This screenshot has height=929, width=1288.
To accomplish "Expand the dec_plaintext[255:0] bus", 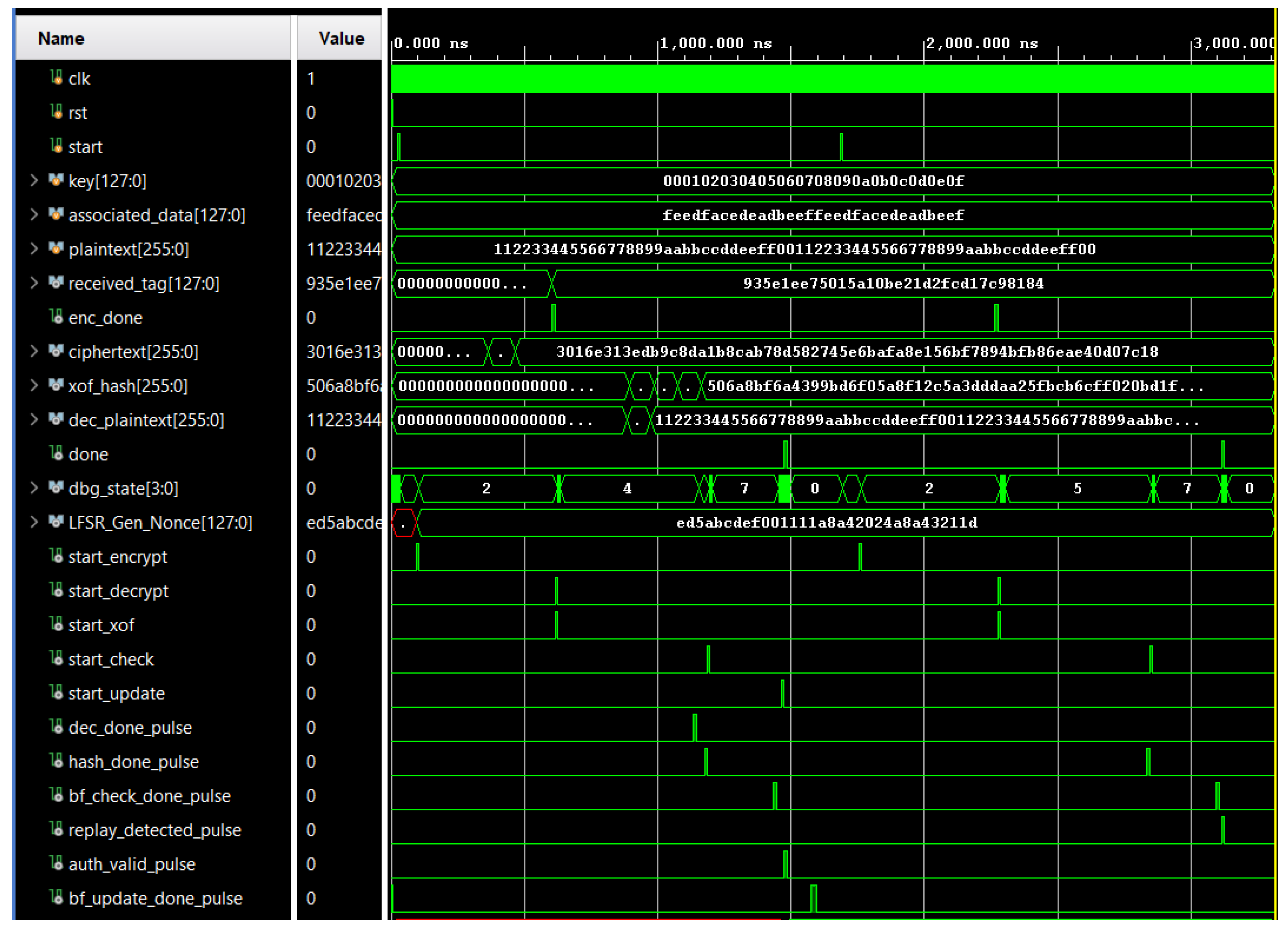I will tap(34, 419).
